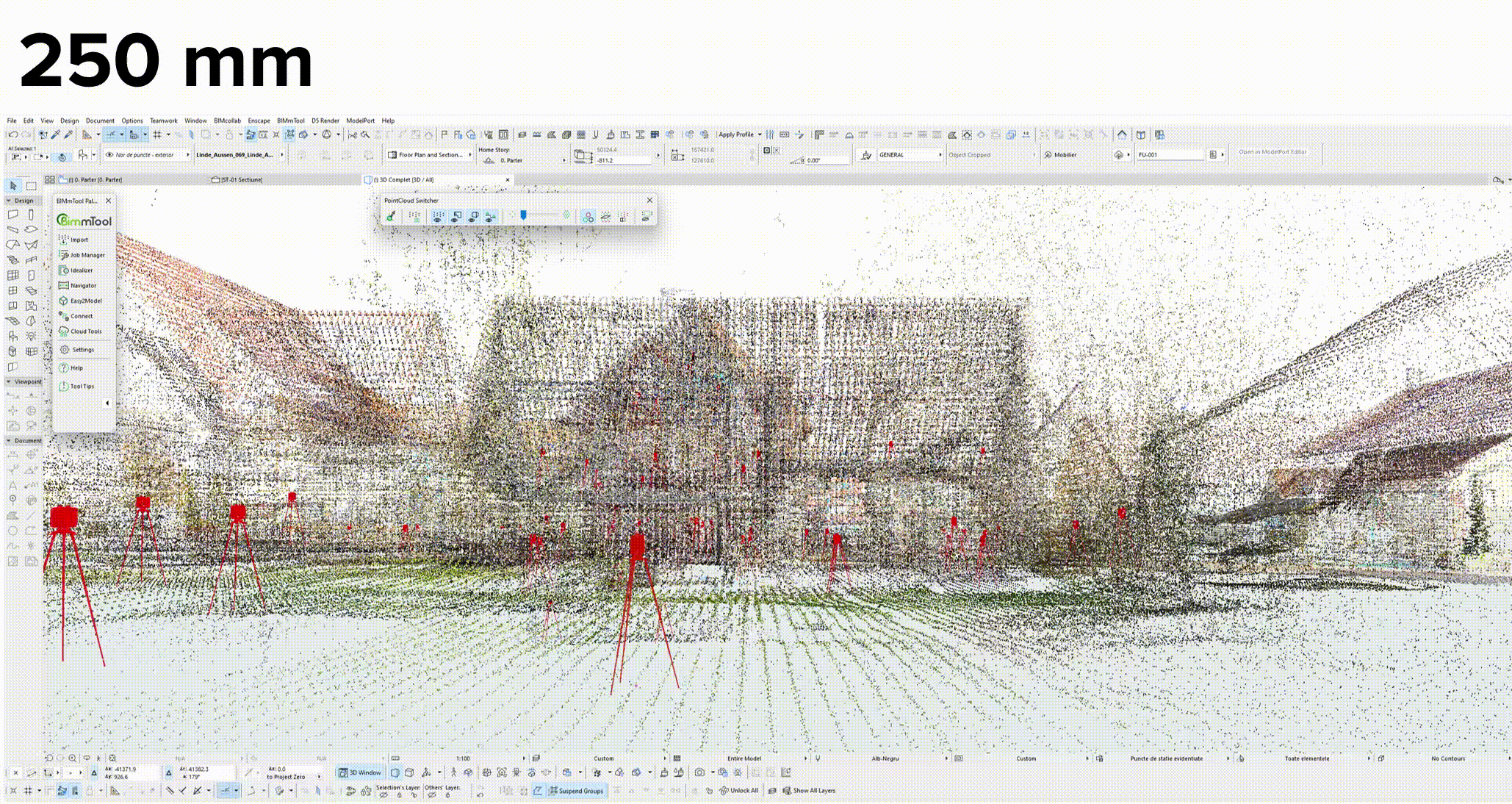
Task: Toggle the 3D Window button
Action: click(x=360, y=772)
